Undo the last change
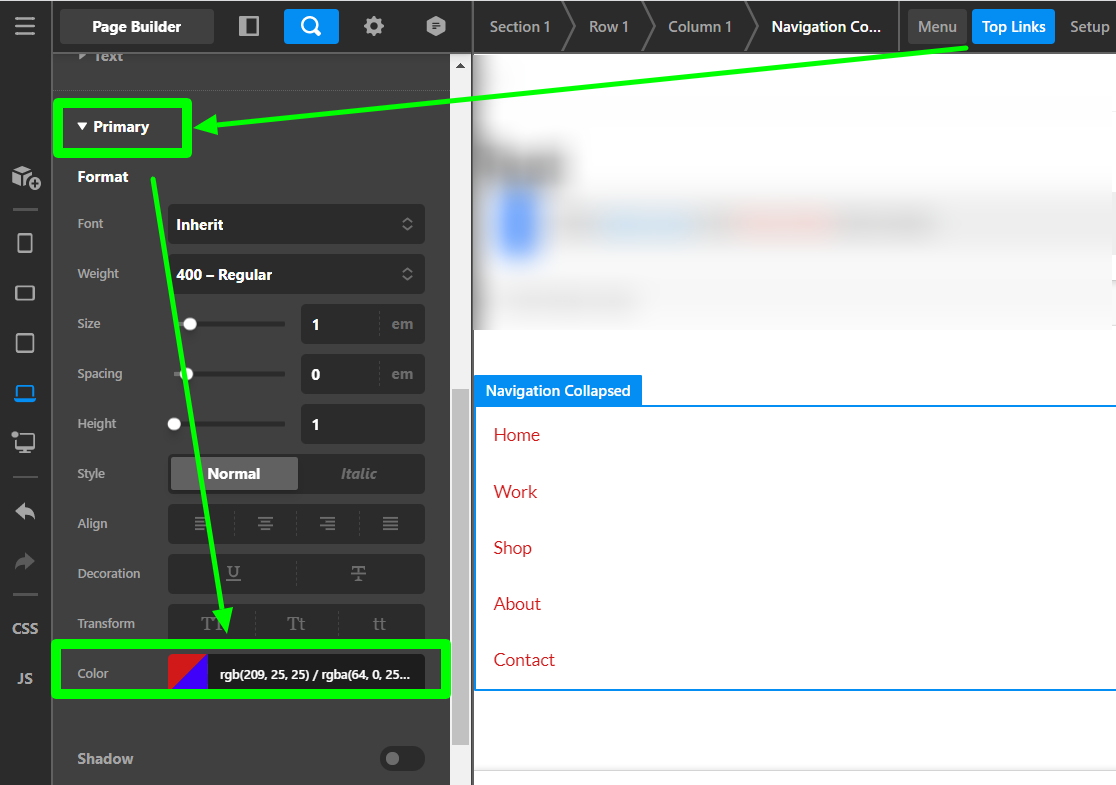This screenshot has width=1116, height=785. pos(25,511)
